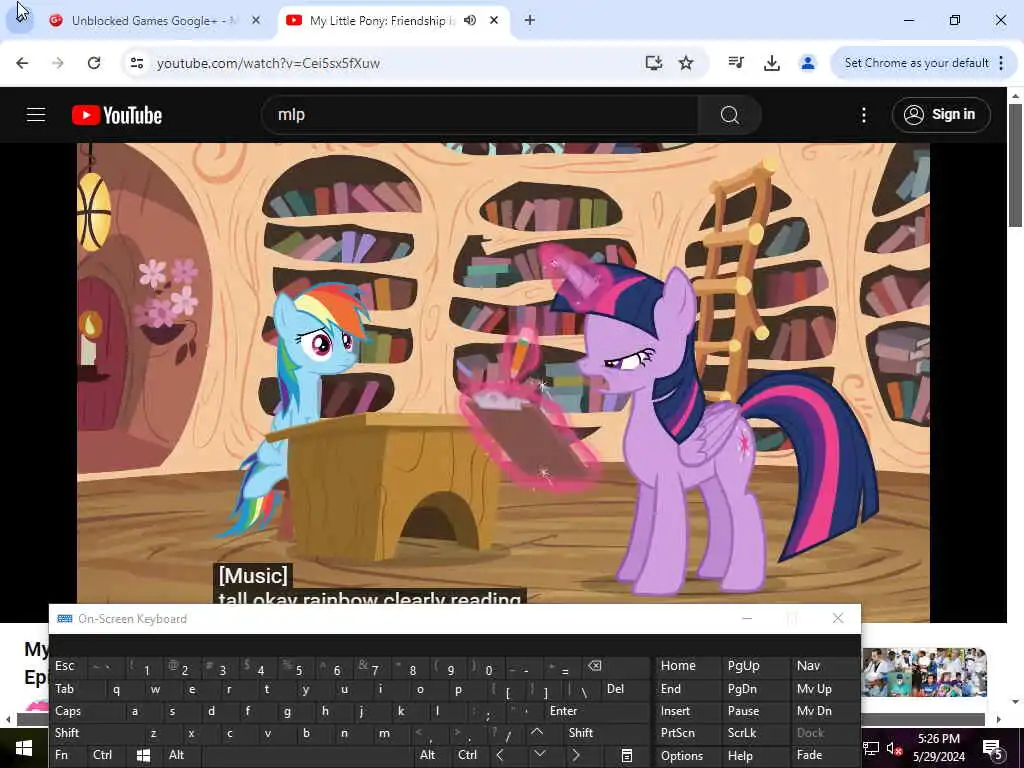Focus the YouTube search box containing mlp
The height and width of the screenshot is (768, 1024).
click(x=480, y=115)
